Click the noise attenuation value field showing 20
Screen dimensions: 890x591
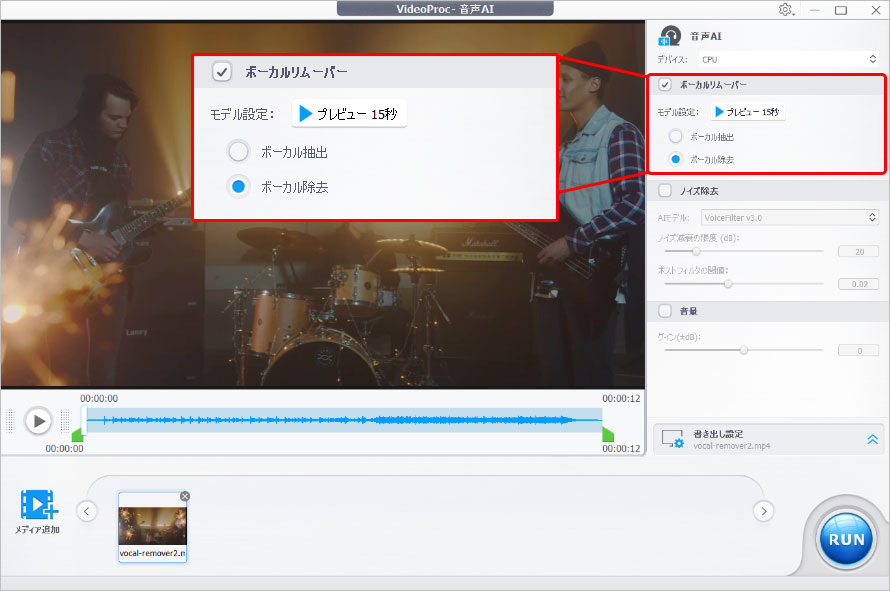pyautogui.click(x=857, y=251)
